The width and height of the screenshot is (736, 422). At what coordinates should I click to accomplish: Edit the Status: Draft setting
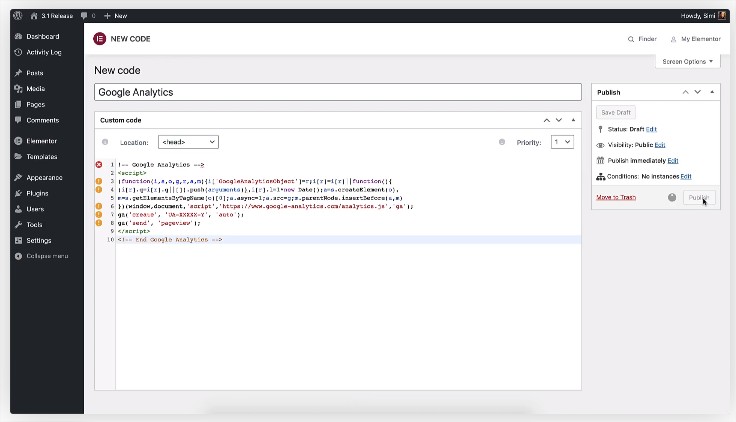(651, 129)
